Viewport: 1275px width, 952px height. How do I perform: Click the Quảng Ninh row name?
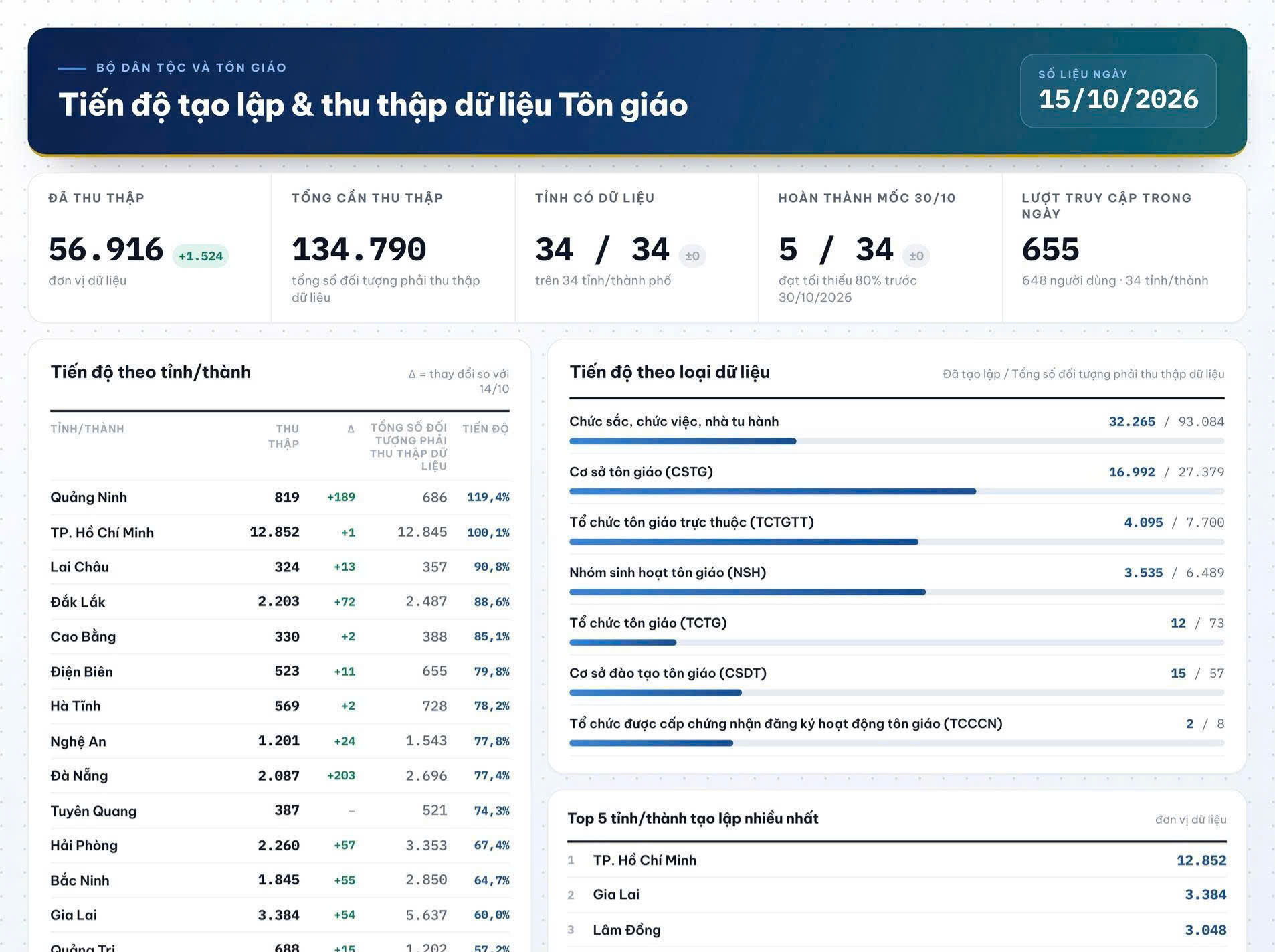pos(88,497)
